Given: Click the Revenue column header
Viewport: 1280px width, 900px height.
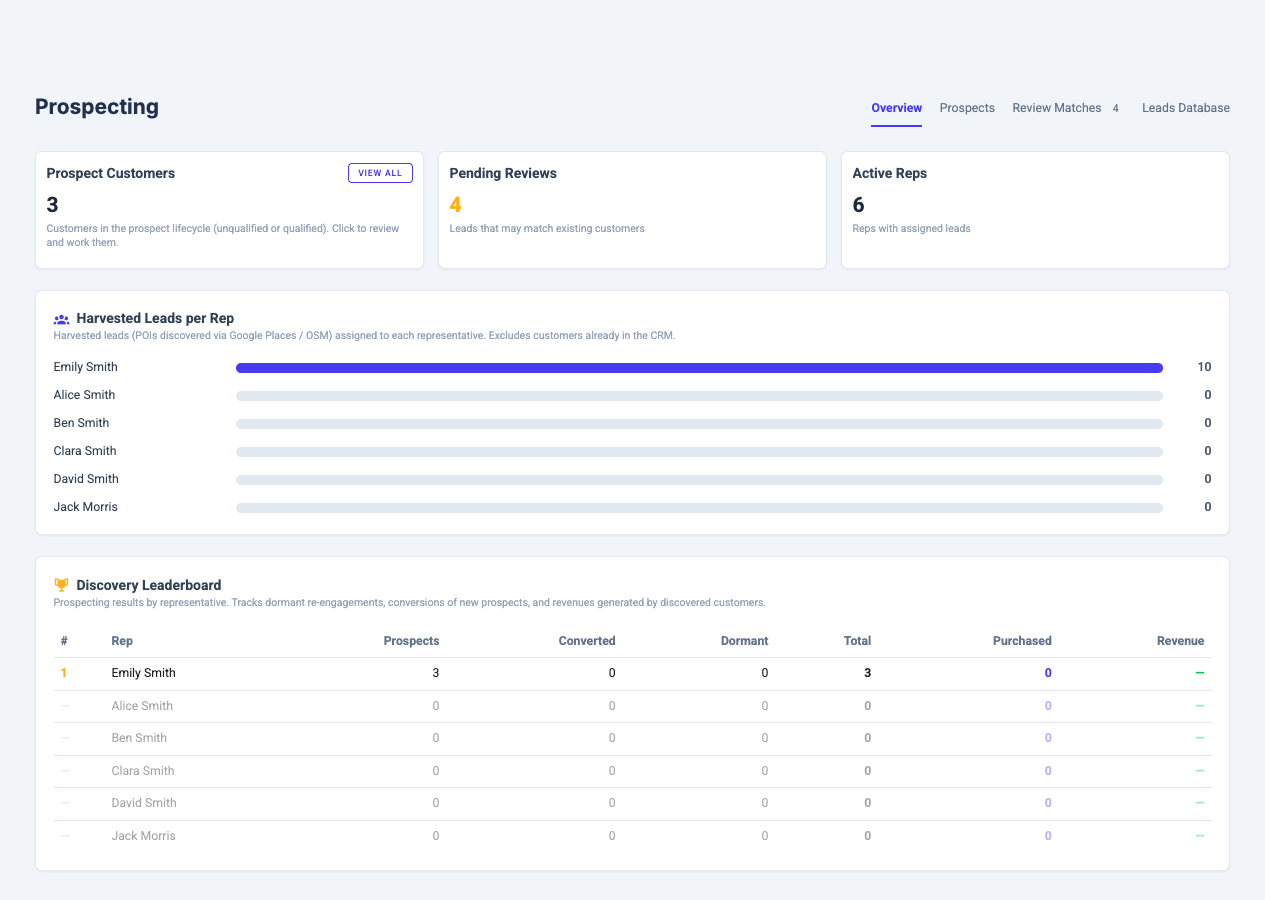Looking at the screenshot, I should (1180, 641).
